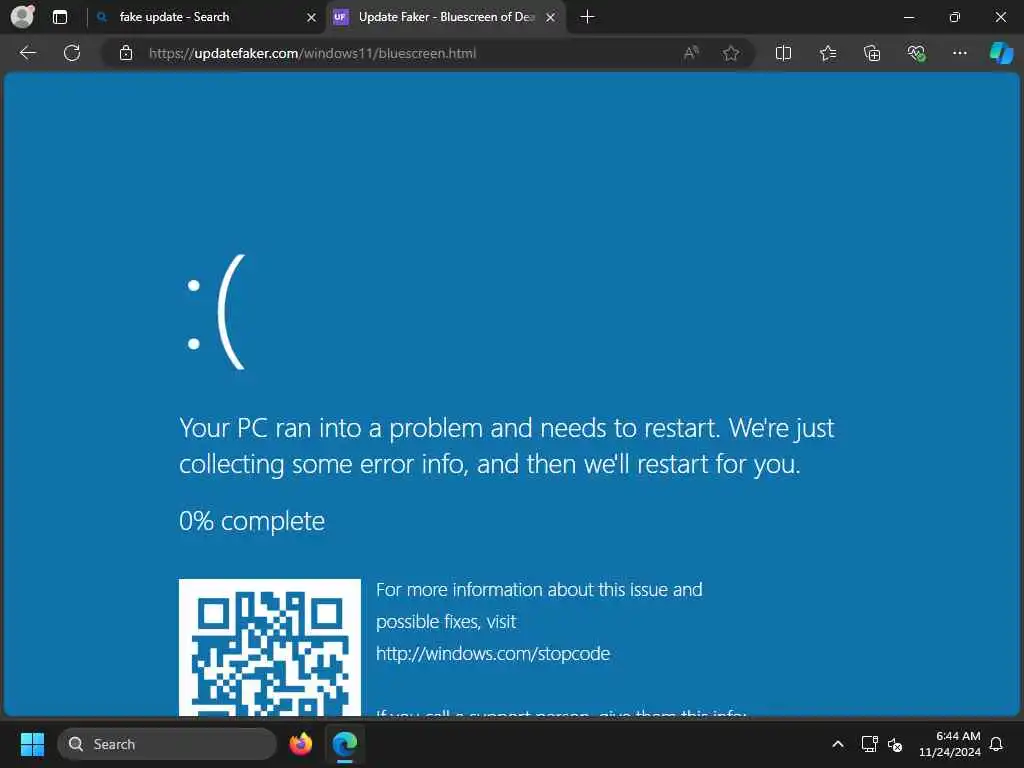This screenshot has height=768, width=1024.
Task: Open Collections panel
Action: tap(872, 53)
